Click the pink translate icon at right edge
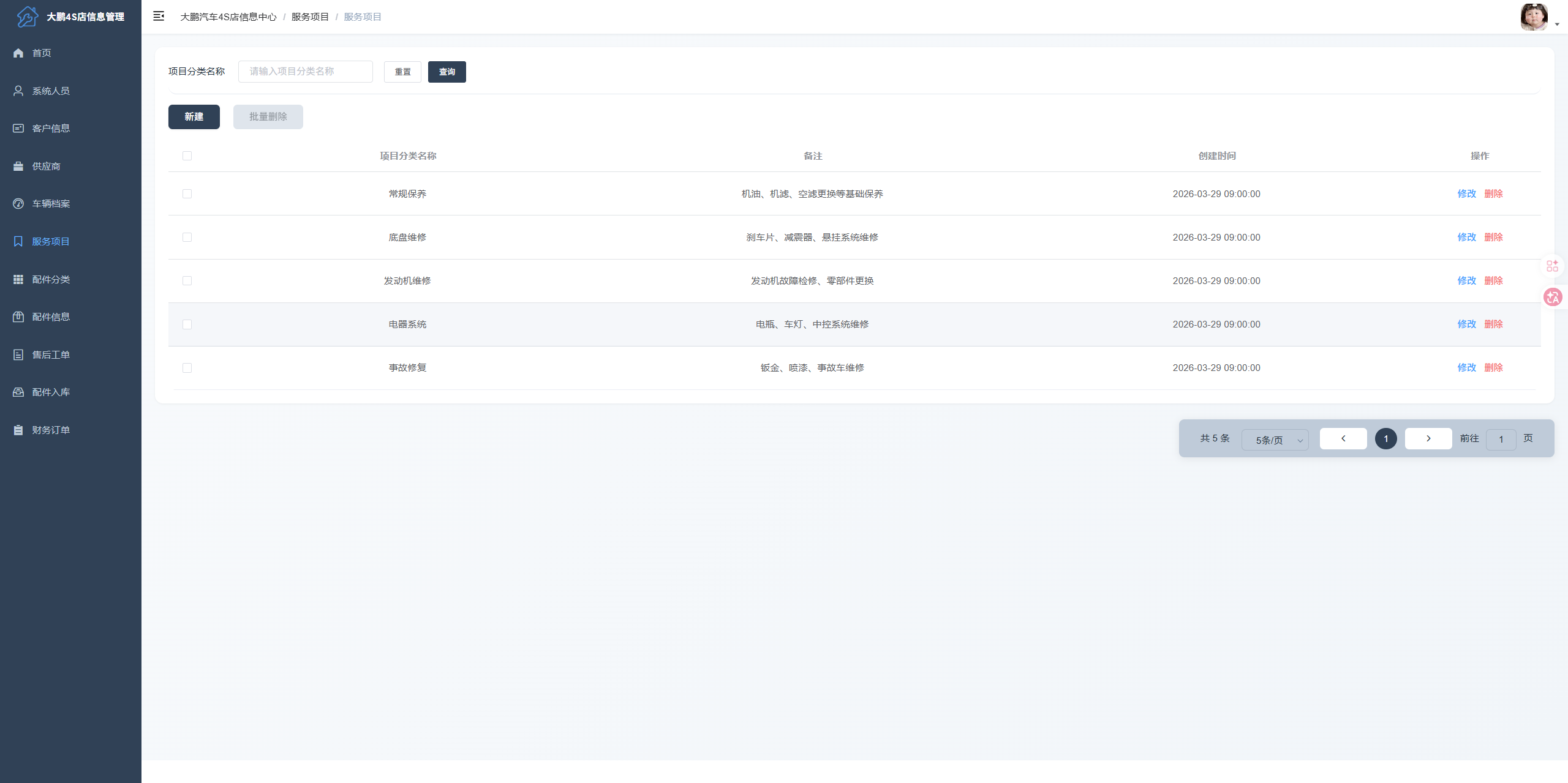1568x783 pixels. point(1553,298)
